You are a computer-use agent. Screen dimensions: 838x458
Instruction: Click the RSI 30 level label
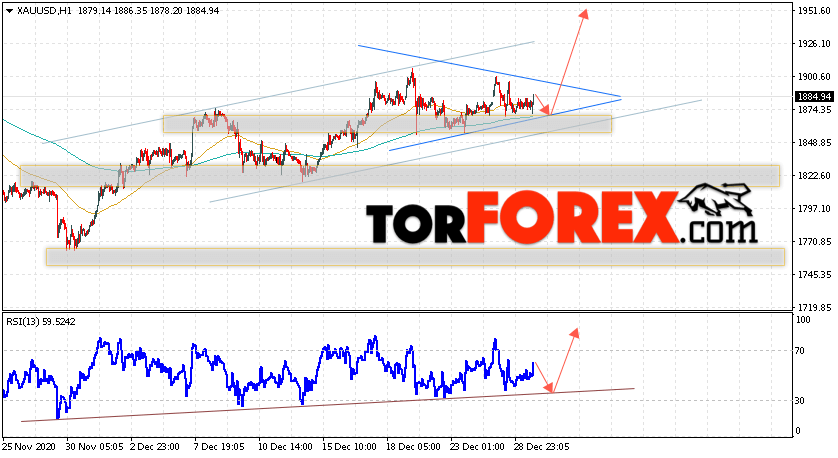[800, 400]
